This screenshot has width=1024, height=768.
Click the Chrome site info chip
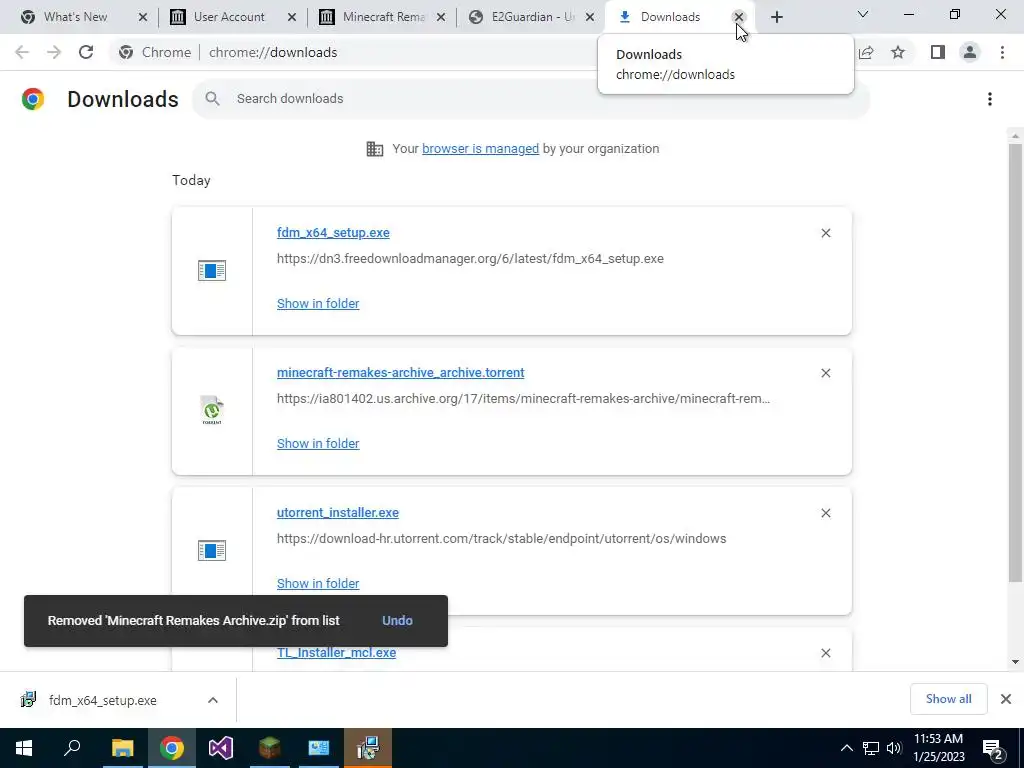155,52
